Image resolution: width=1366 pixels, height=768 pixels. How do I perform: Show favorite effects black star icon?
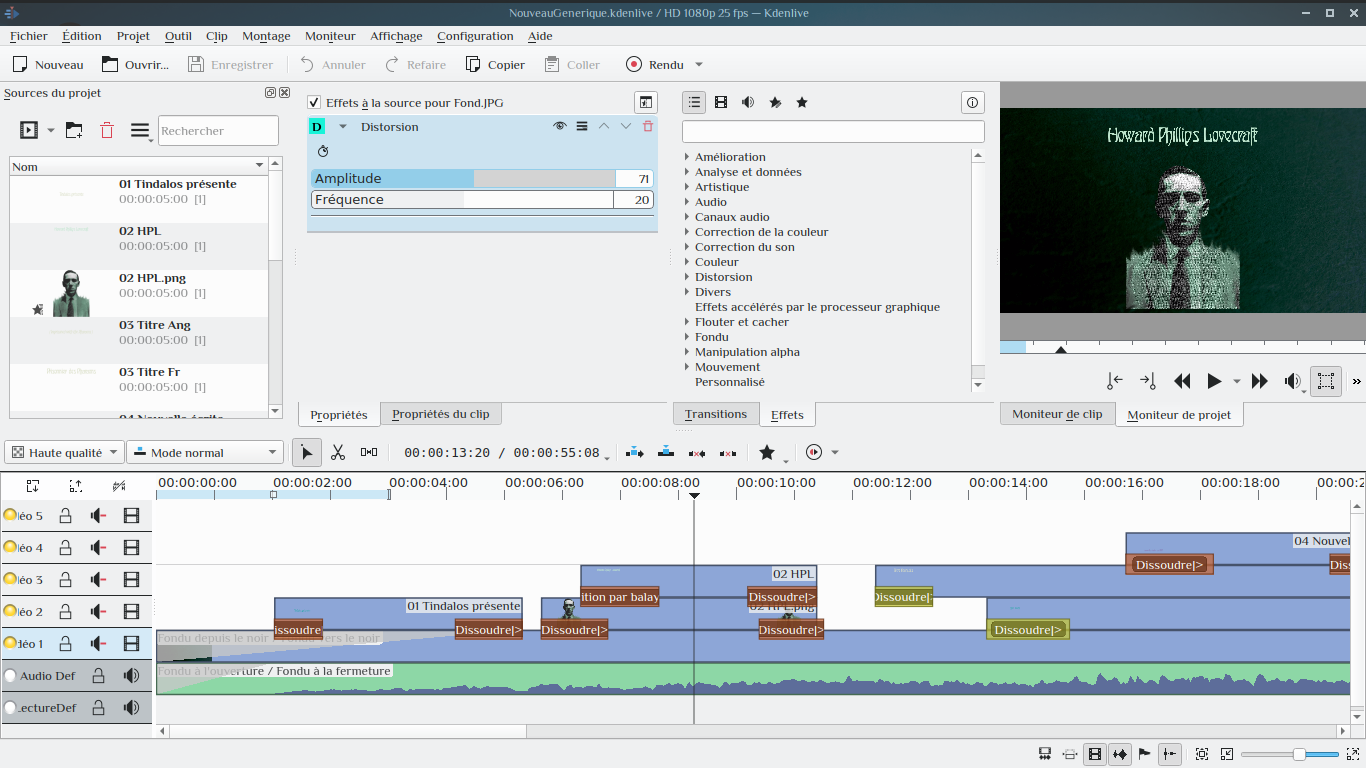[x=802, y=102]
